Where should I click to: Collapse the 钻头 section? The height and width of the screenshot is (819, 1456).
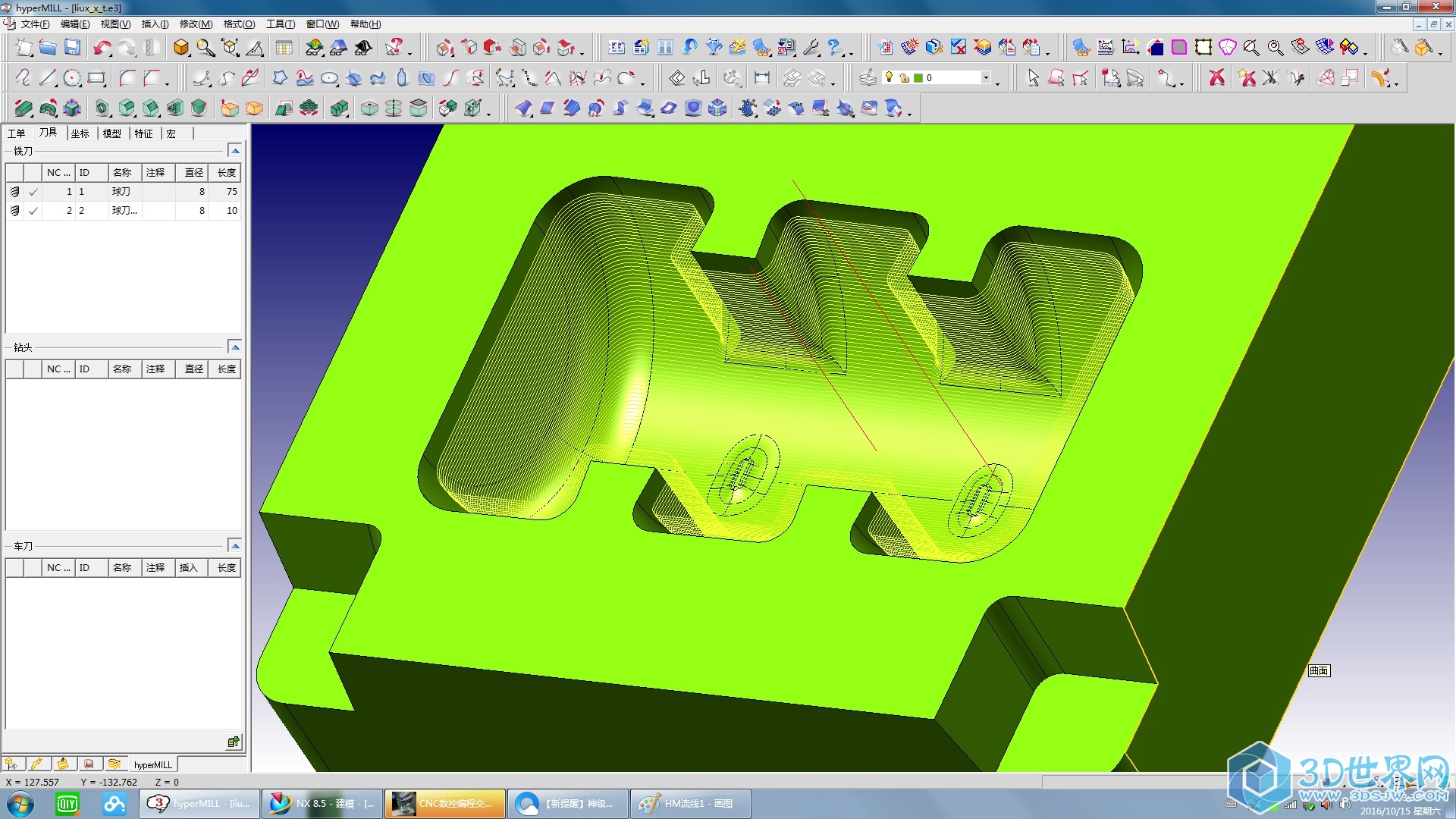coord(235,347)
